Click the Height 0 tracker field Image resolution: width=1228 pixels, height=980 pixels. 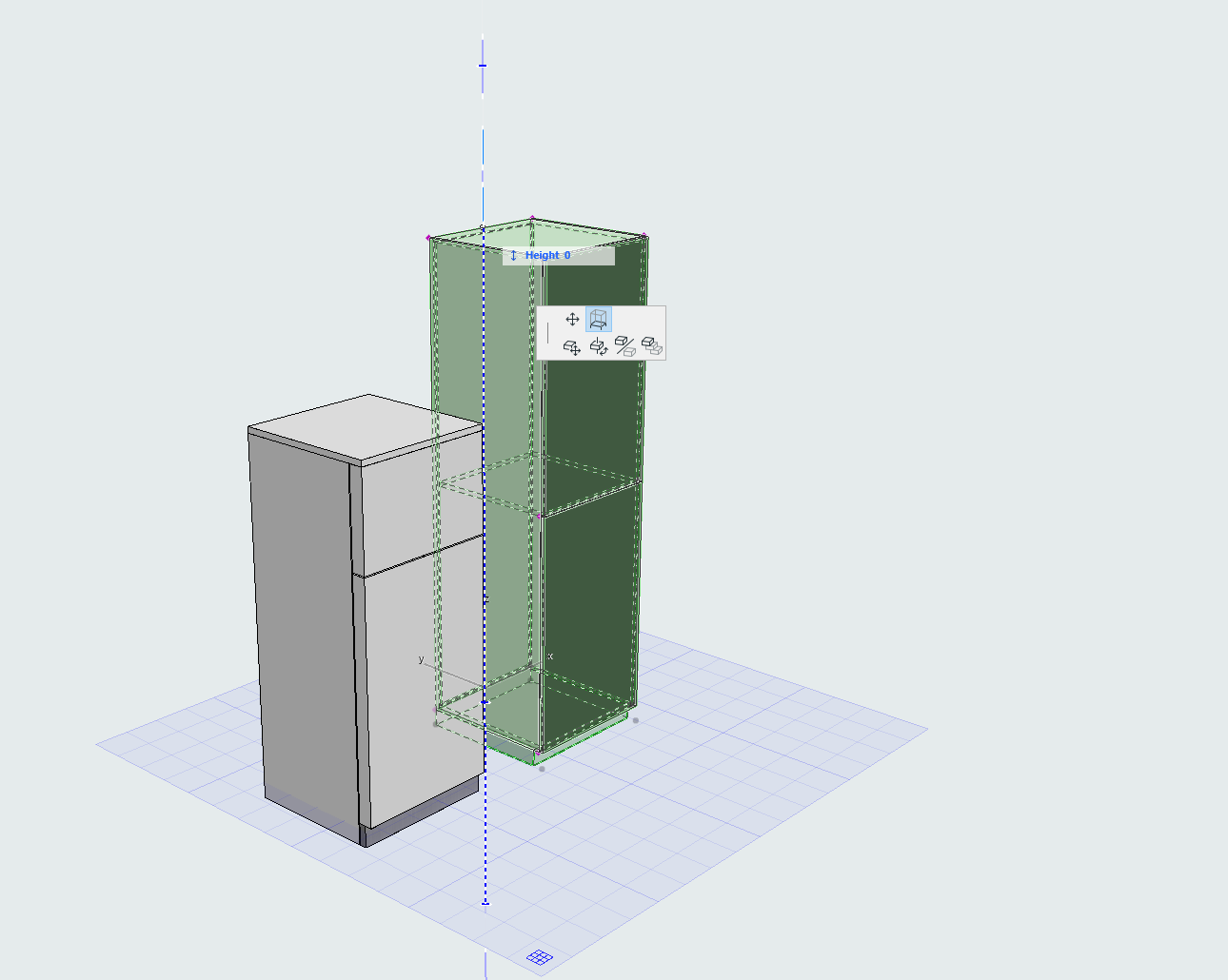[559, 255]
